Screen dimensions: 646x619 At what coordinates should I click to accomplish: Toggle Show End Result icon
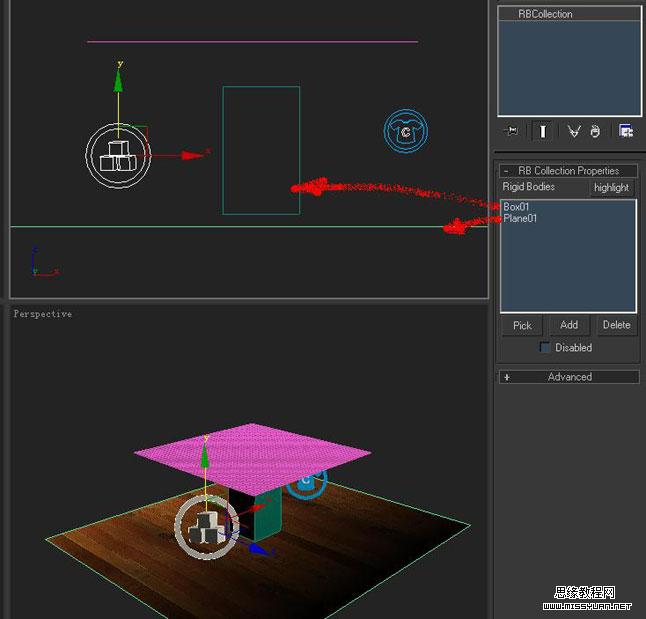point(543,131)
